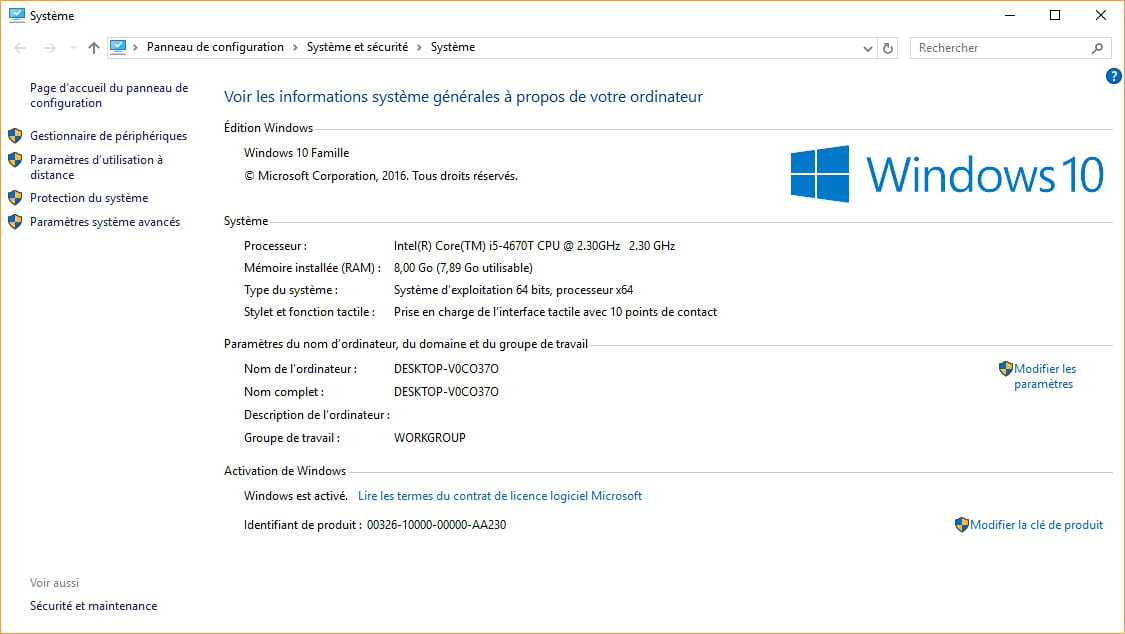
Task: Open Page d'accueil du panneau de configuration
Action: pyautogui.click(x=109, y=95)
